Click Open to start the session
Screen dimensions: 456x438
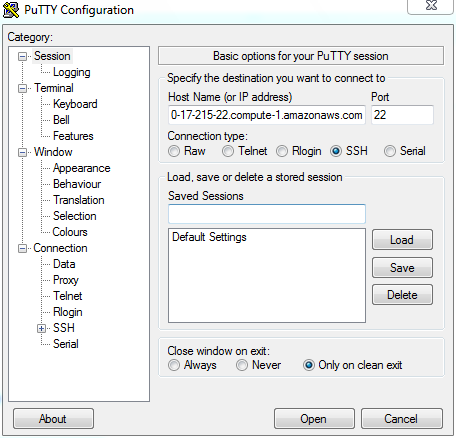[314, 419]
